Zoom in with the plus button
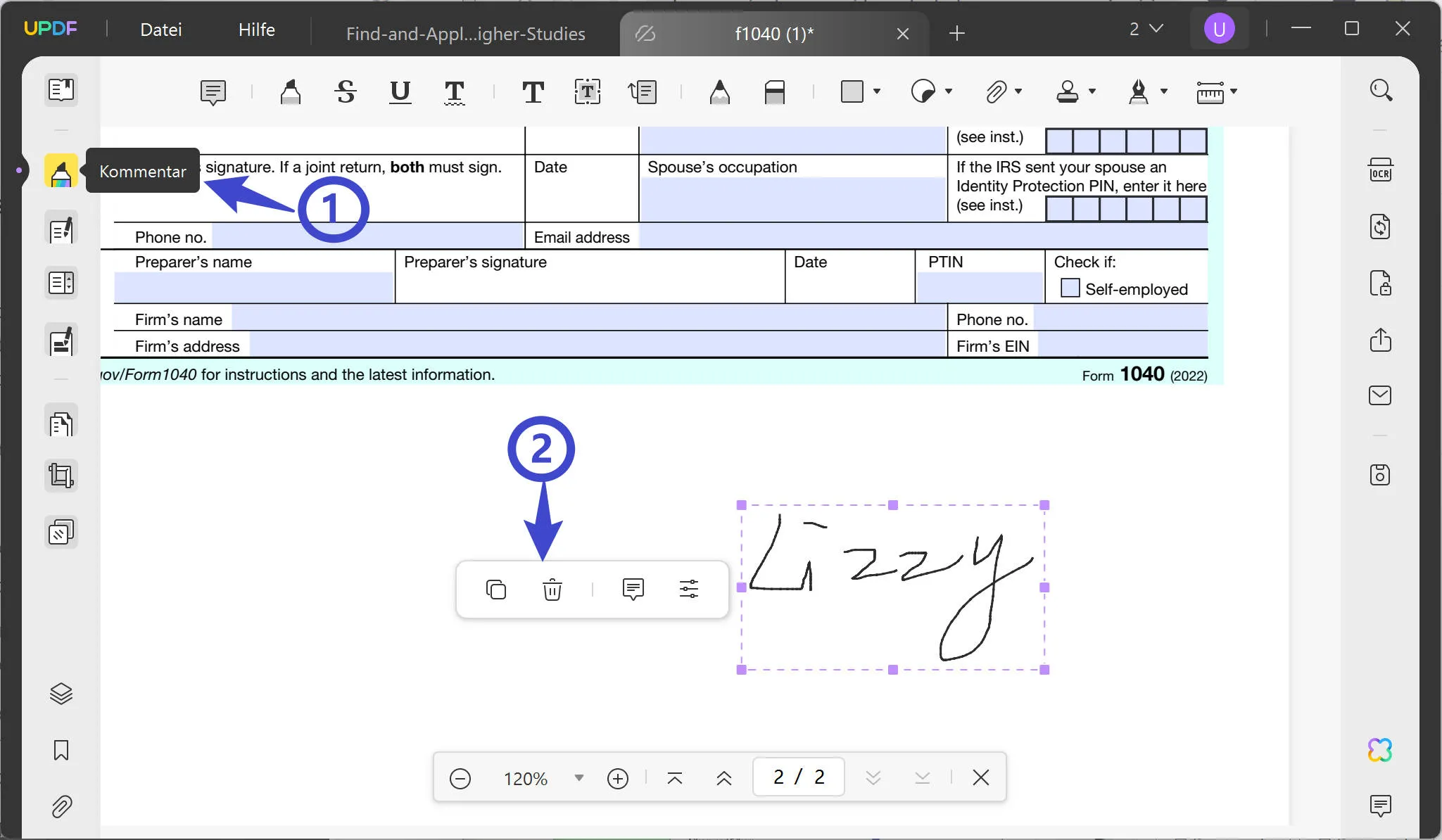1442x840 pixels. [x=616, y=778]
